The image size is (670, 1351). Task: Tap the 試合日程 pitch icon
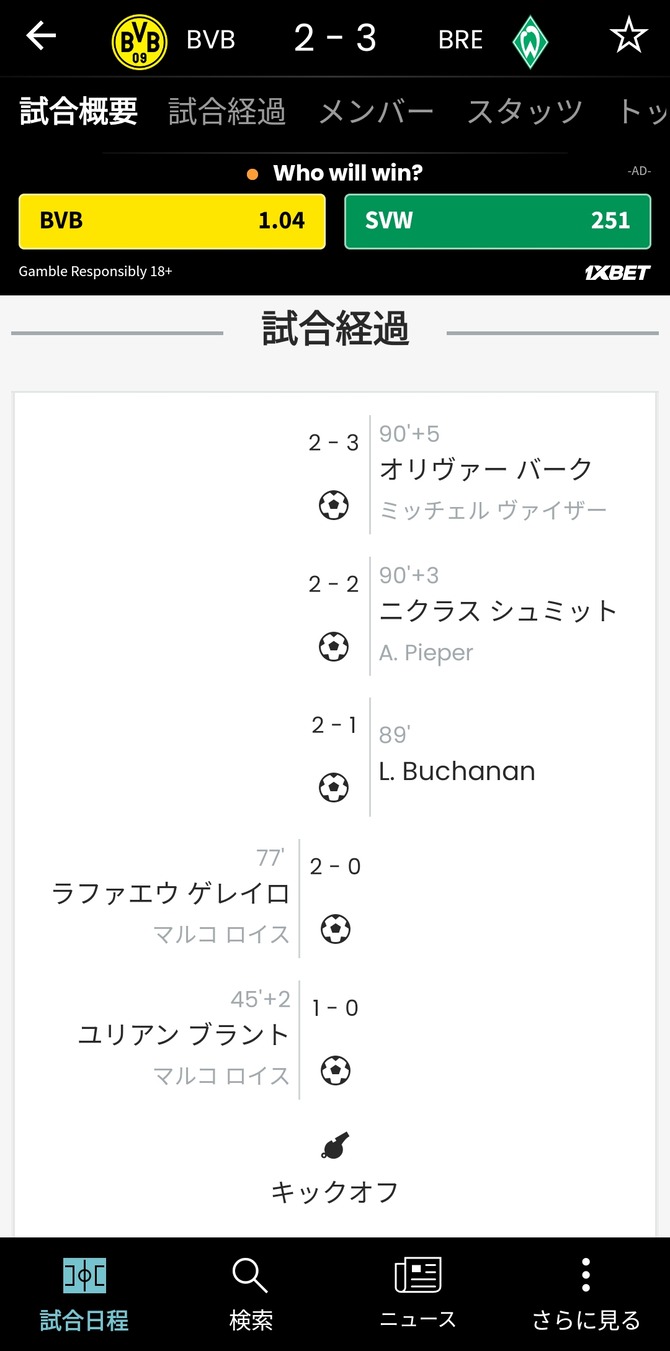coord(84,1276)
